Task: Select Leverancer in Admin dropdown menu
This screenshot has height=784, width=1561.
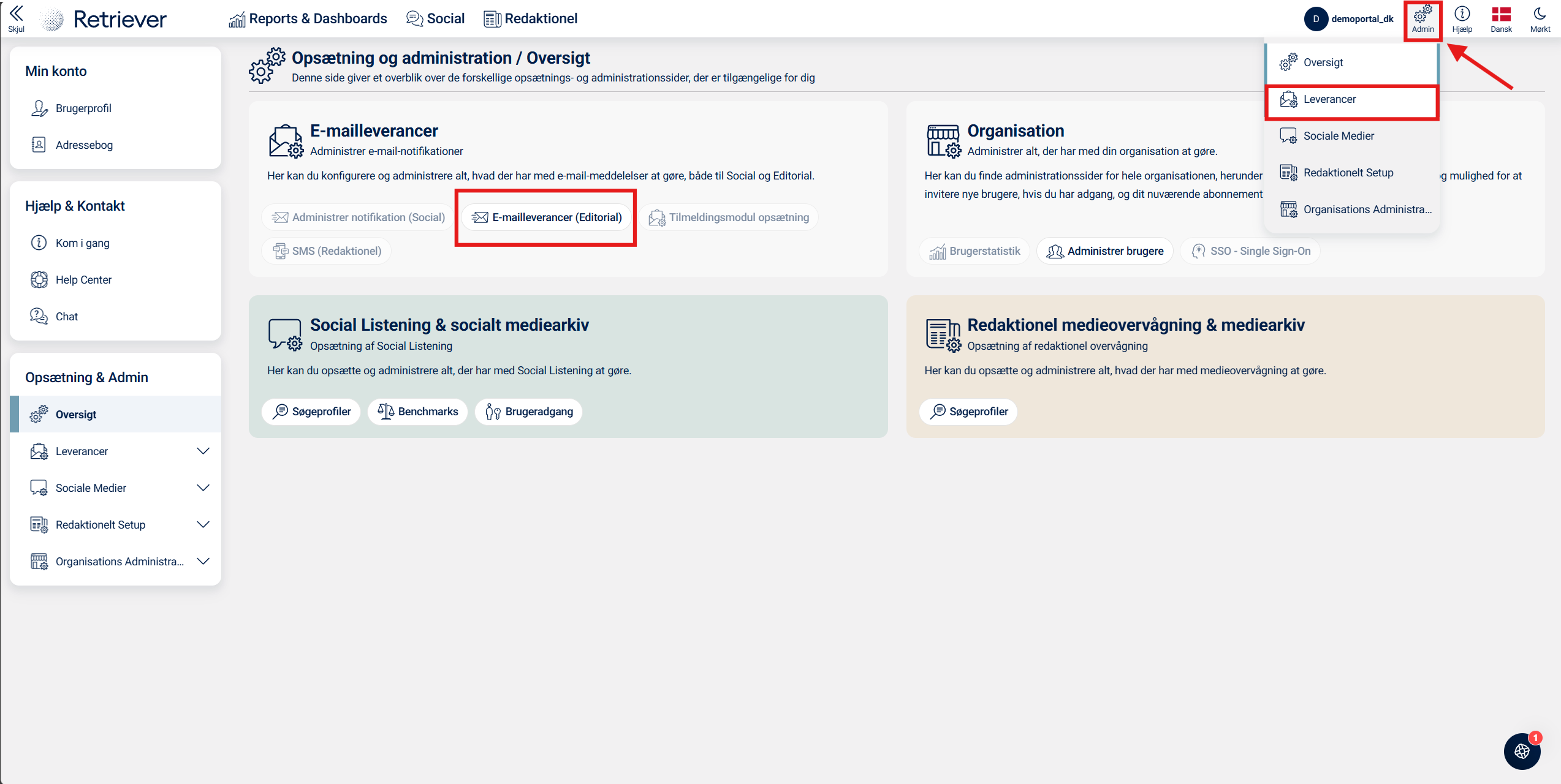Action: [1329, 99]
